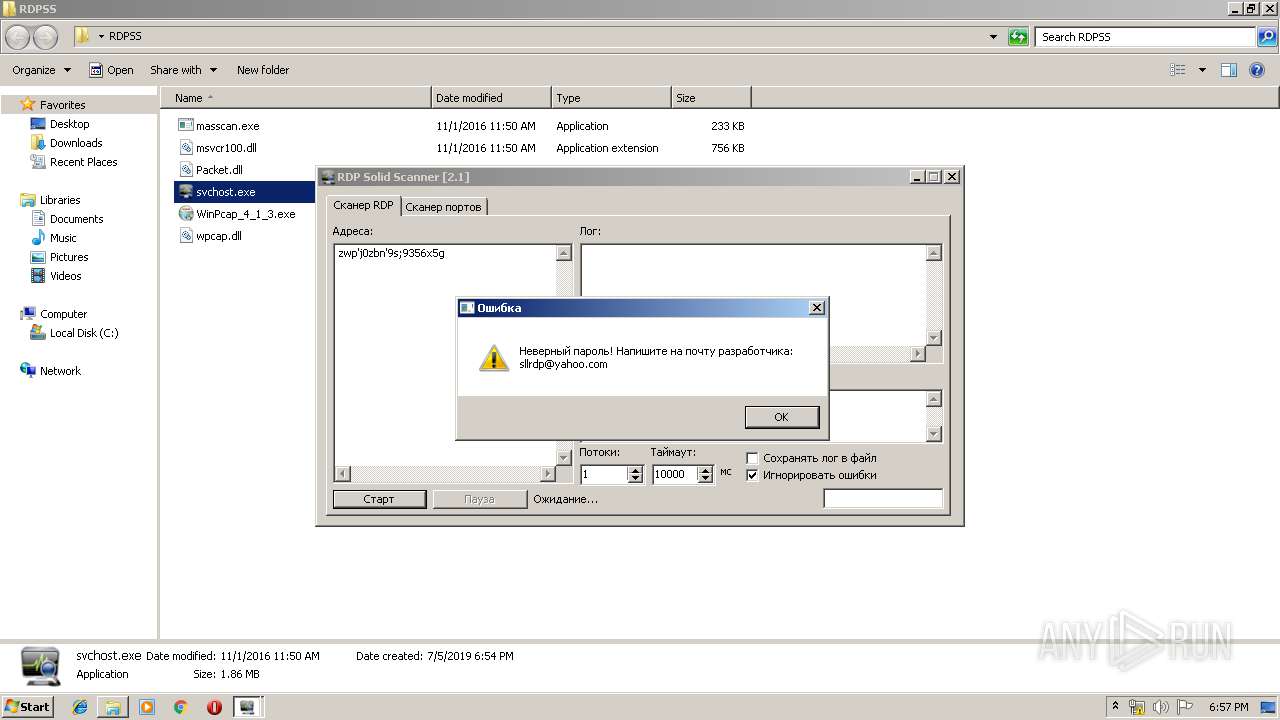Click New folder in toolbar

pyautogui.click(x=263, y=70)
